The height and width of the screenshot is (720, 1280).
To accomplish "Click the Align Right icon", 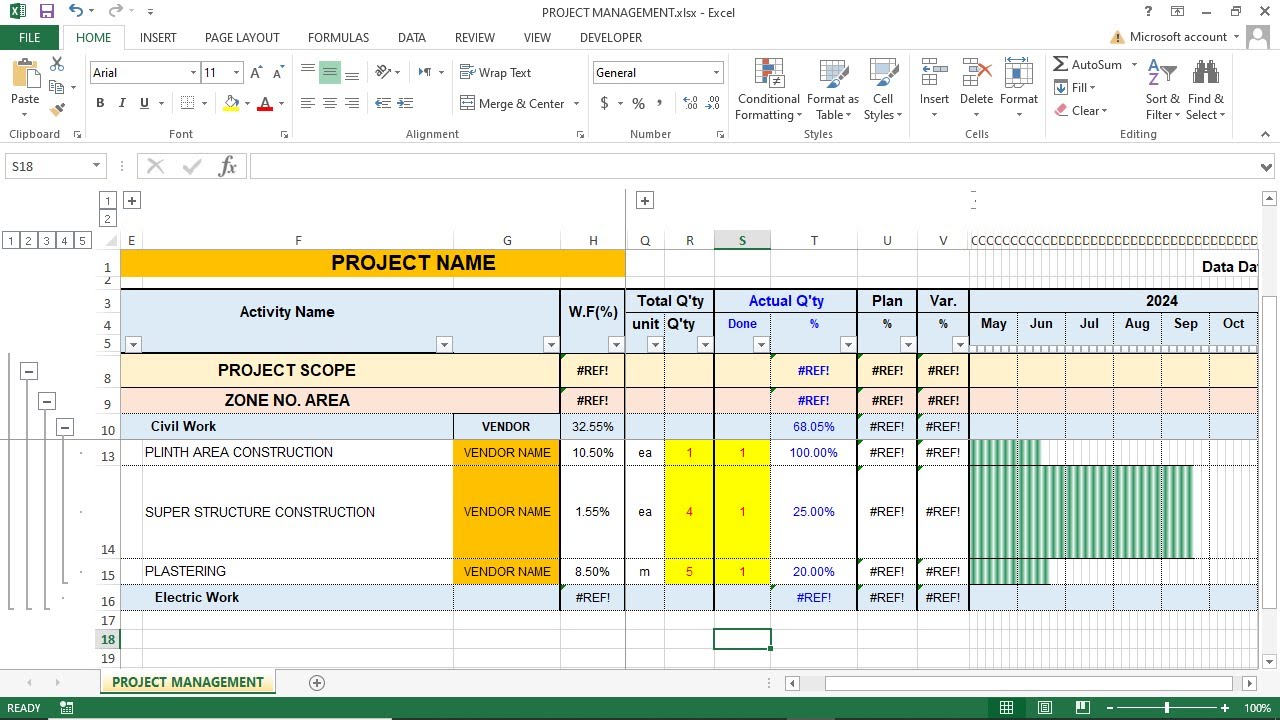I will [x=352, y=103].
